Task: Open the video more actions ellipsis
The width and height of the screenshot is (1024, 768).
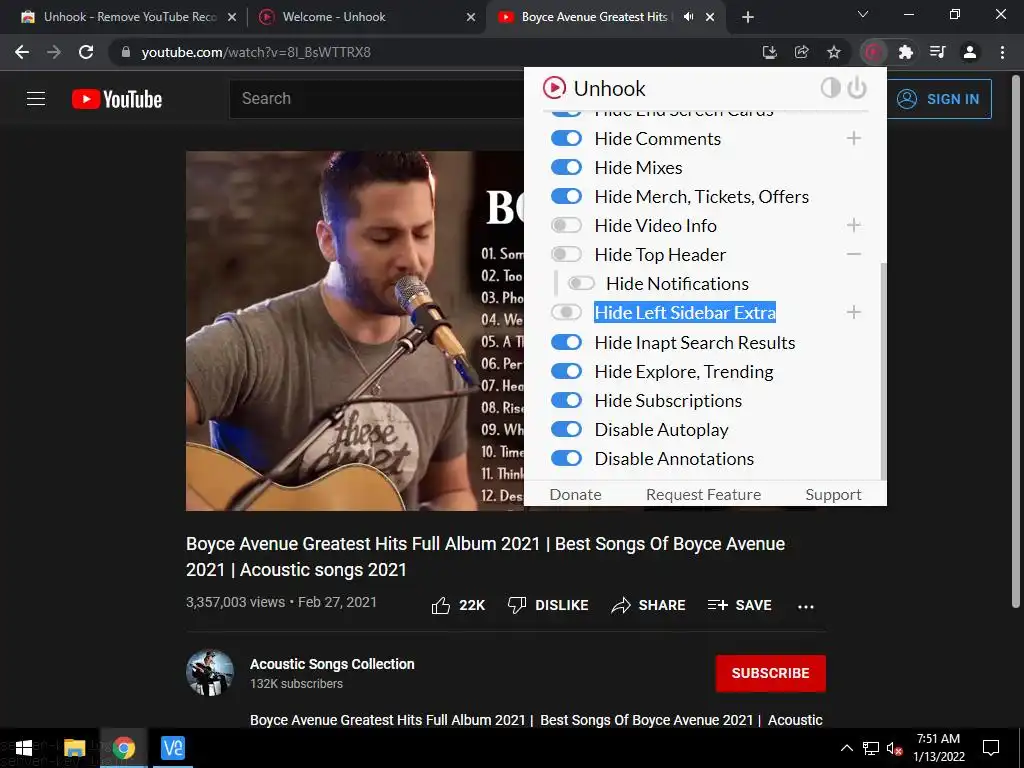Action: pos(806,606)
